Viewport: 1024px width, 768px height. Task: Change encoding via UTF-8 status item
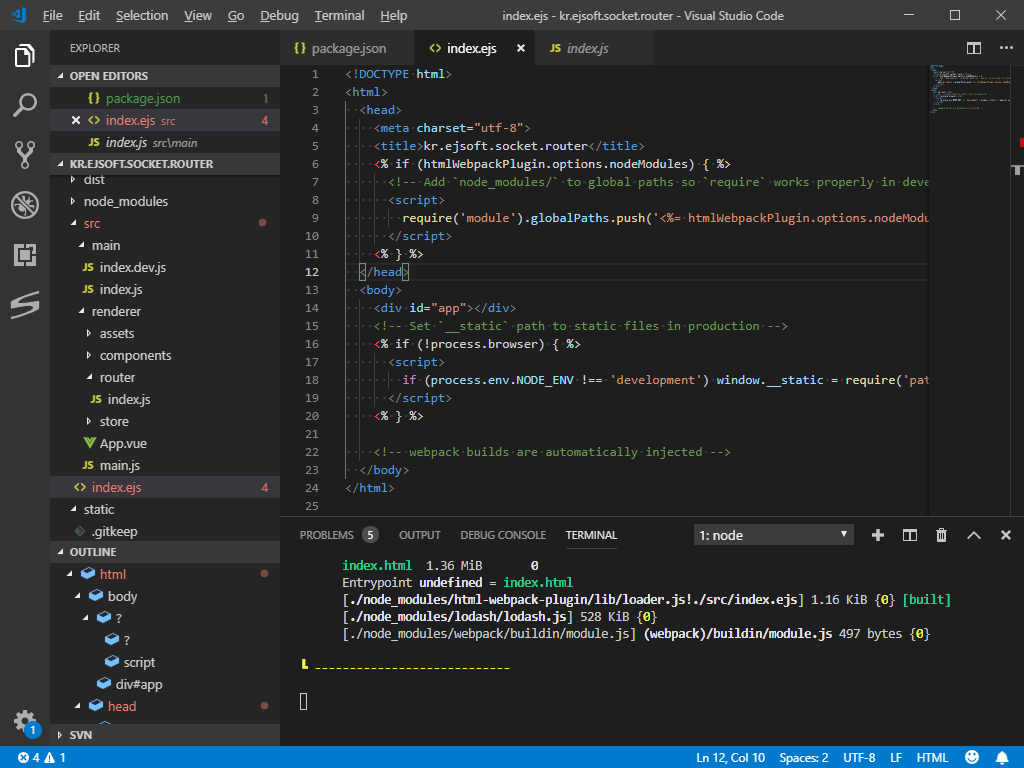(859, 758)
